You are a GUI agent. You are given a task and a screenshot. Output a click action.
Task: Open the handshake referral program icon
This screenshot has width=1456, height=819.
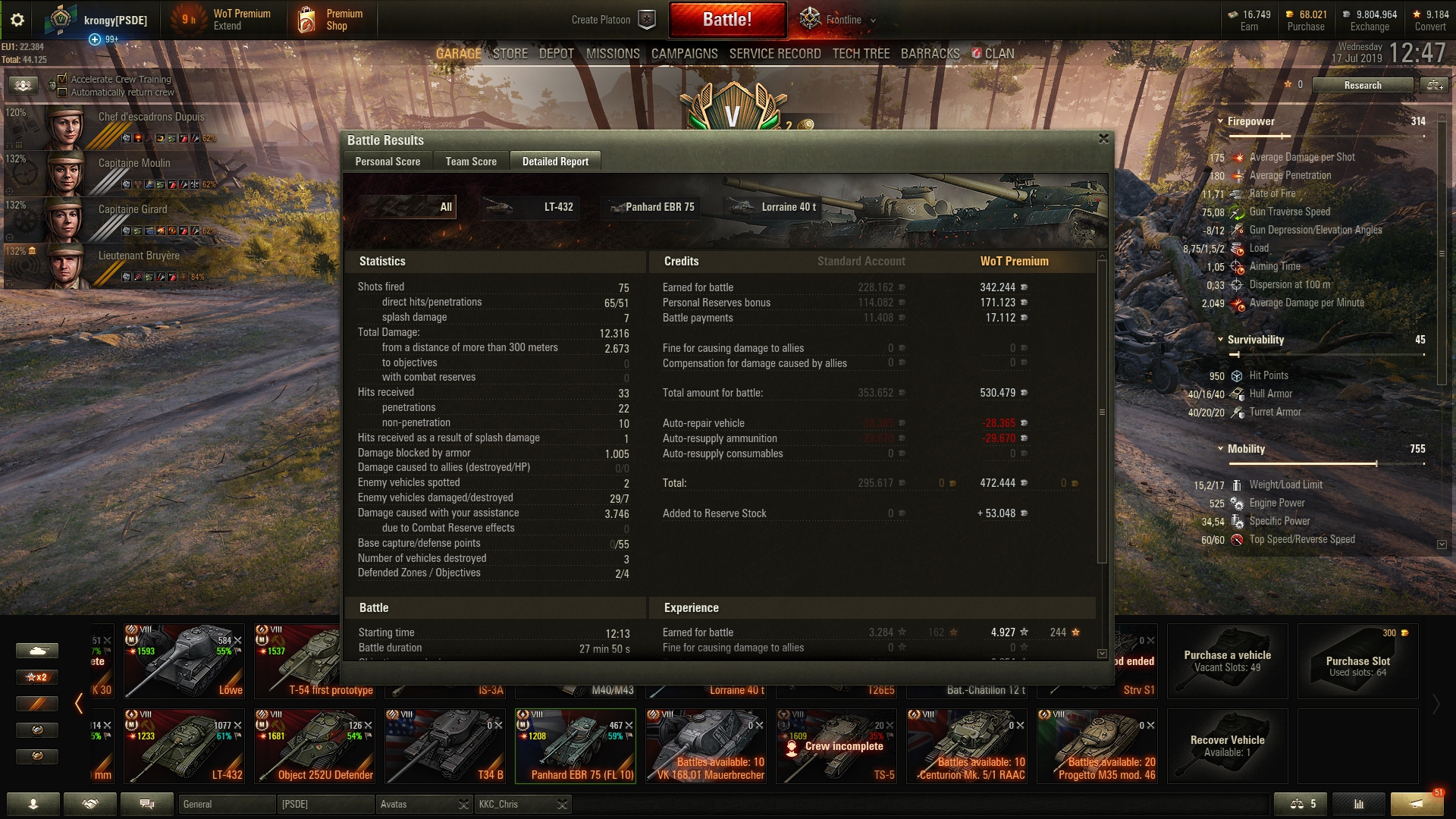pos(90,804)
